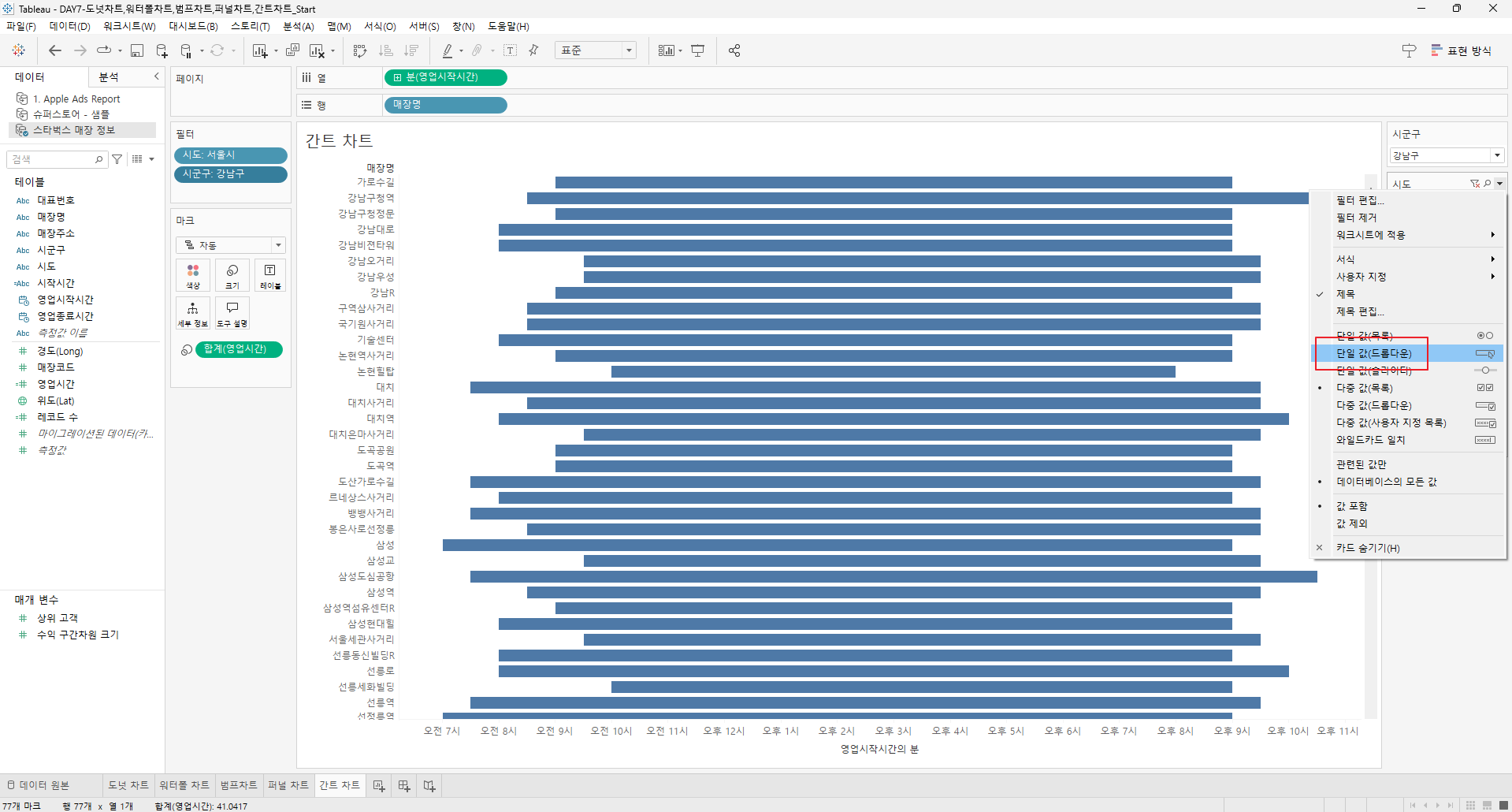Add new dashboard tab icon
This screenshot has width=1512, height=812.
[404, 786]
